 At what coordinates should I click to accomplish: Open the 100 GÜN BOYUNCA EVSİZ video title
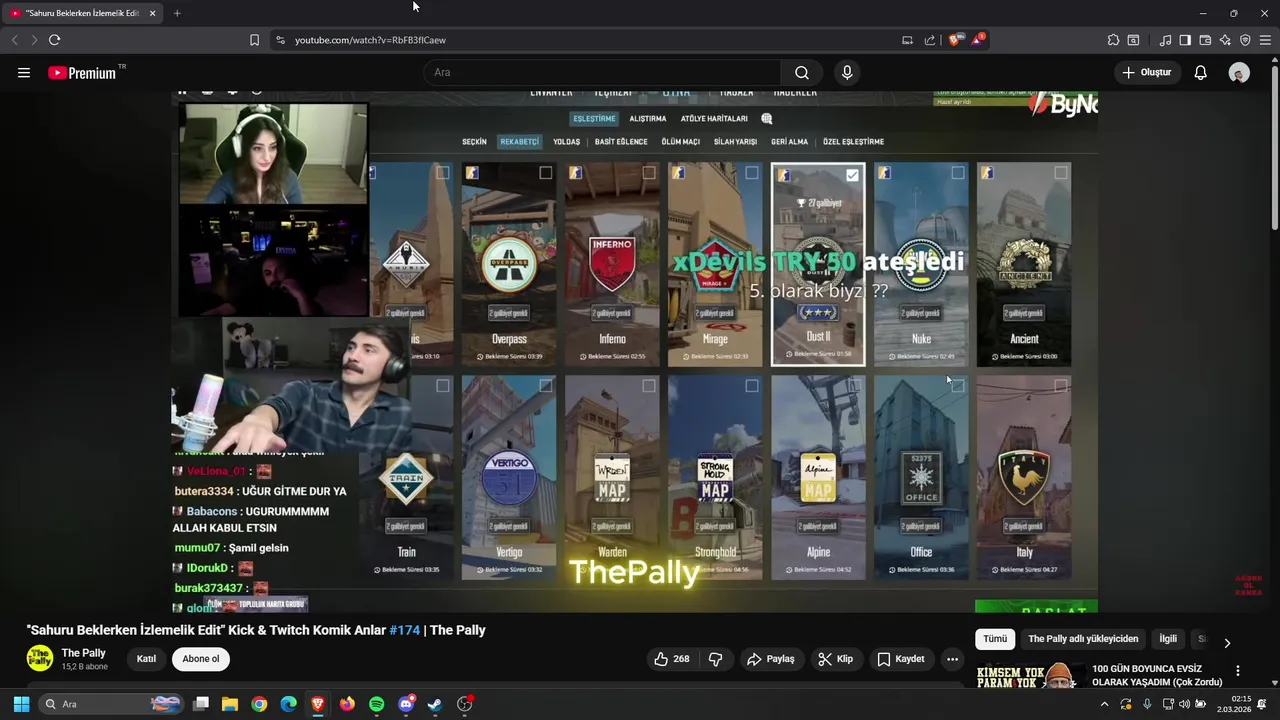tap(1157, 675)
